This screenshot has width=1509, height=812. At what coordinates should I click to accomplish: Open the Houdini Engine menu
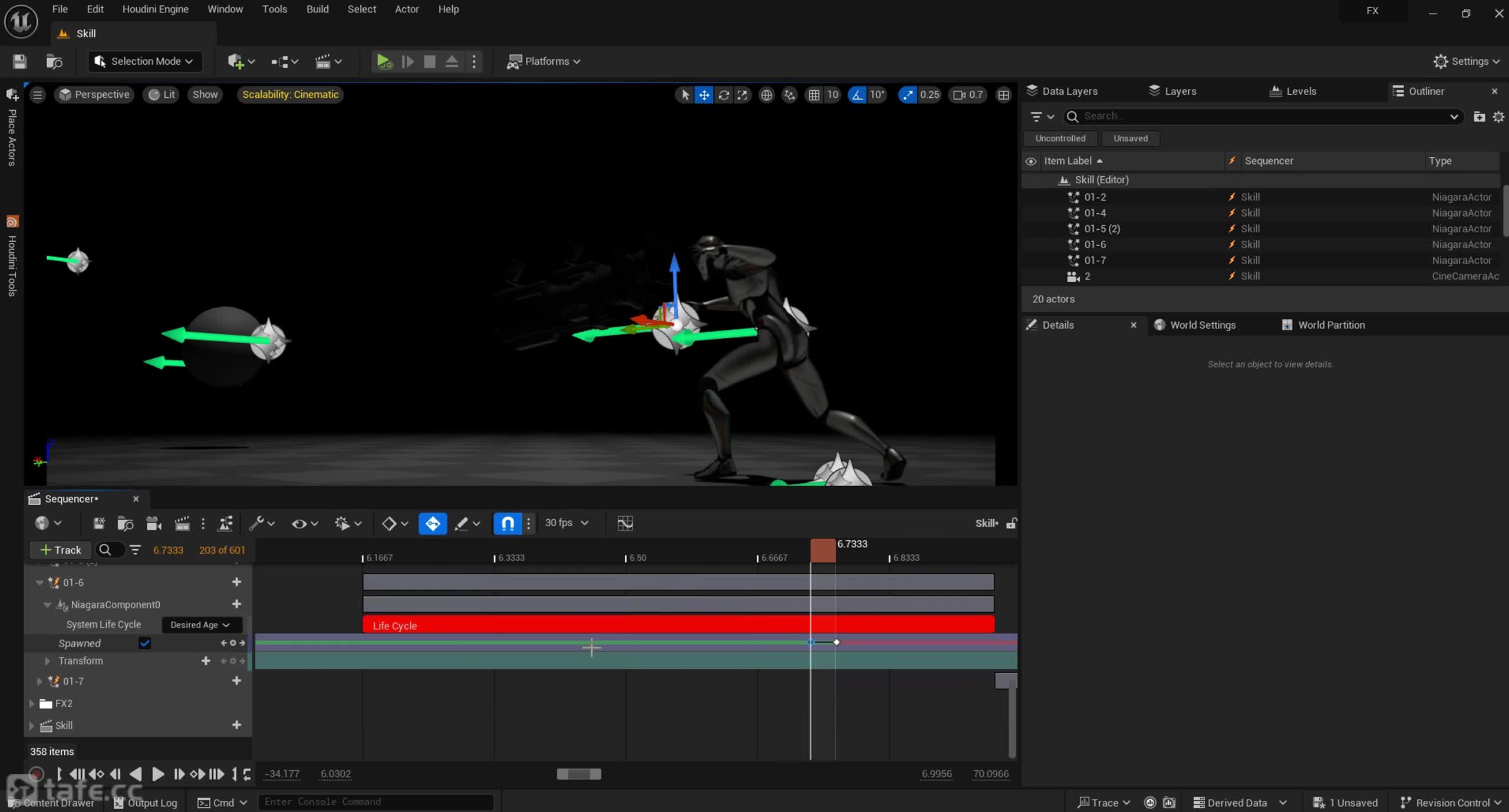pos(155,9)
